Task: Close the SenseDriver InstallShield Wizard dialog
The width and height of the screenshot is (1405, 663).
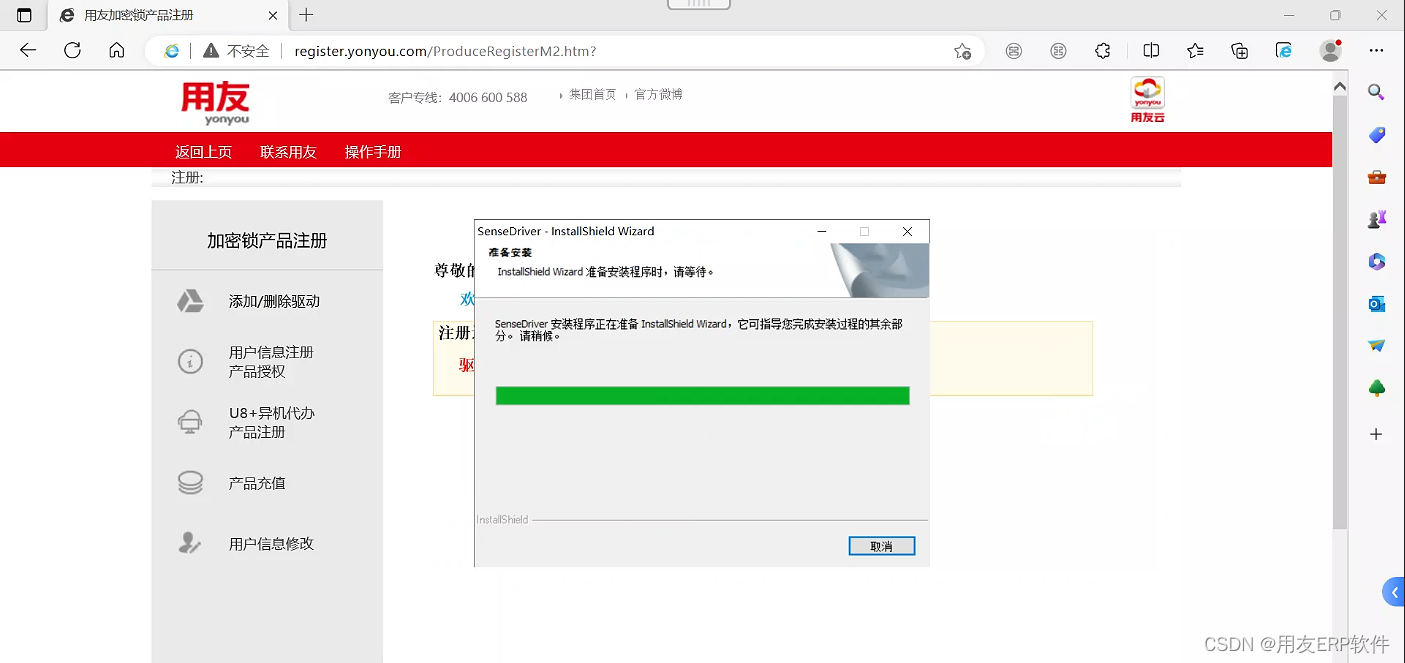Action: [907, 231]
